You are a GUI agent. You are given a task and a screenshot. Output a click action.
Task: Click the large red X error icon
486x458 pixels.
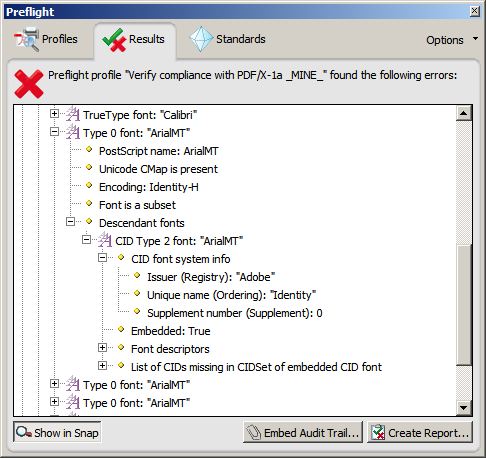[x=29, y=84]
